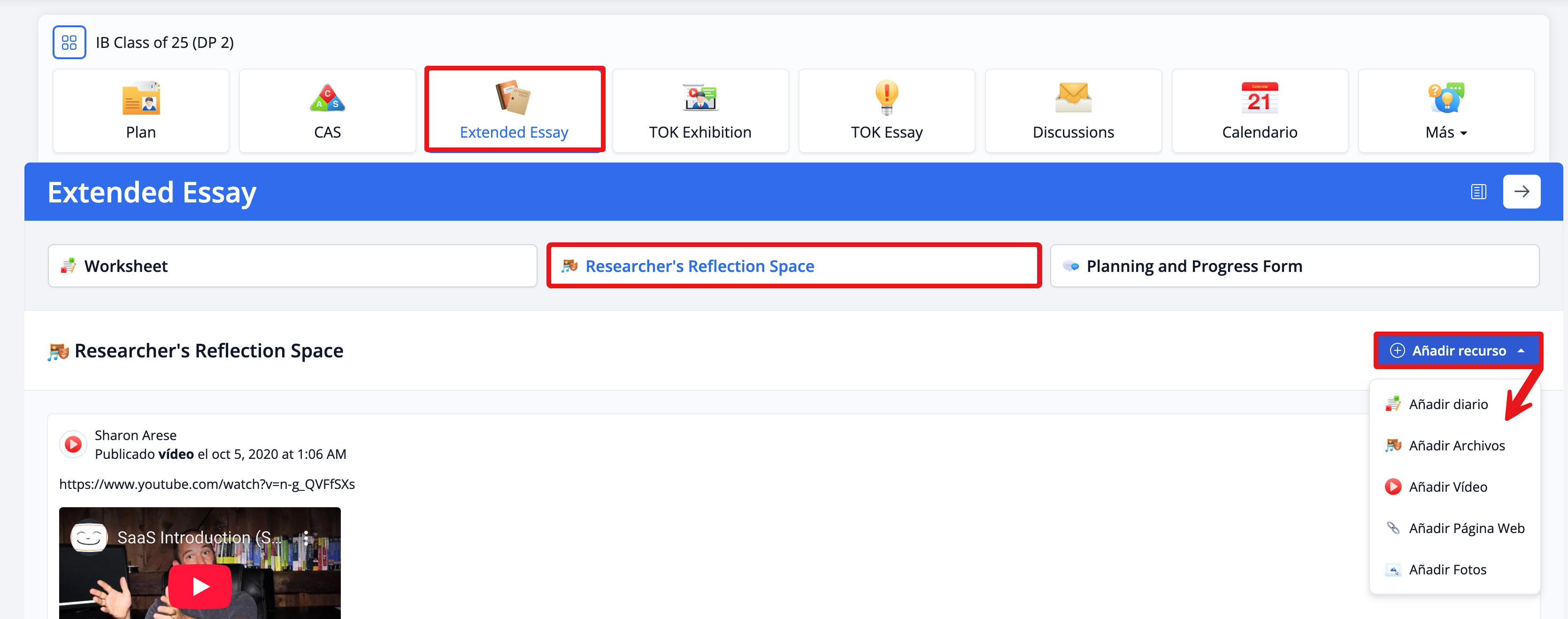Viewport: 1568px width, 619px height.
Task: Open the dashboard grid icon
Action: tap(69, 42)
